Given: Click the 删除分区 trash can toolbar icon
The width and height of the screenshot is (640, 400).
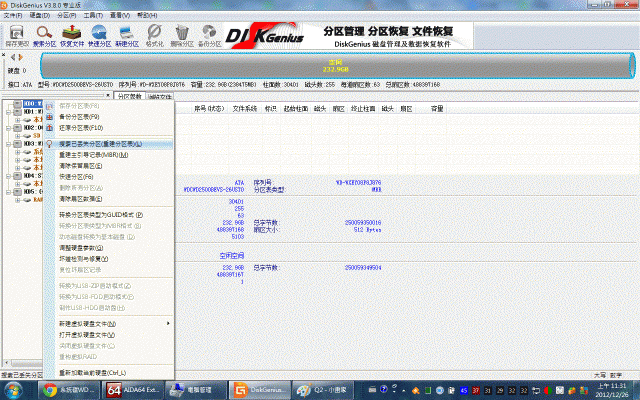Looking at the screenshot, I should click(x=182, y=36).
